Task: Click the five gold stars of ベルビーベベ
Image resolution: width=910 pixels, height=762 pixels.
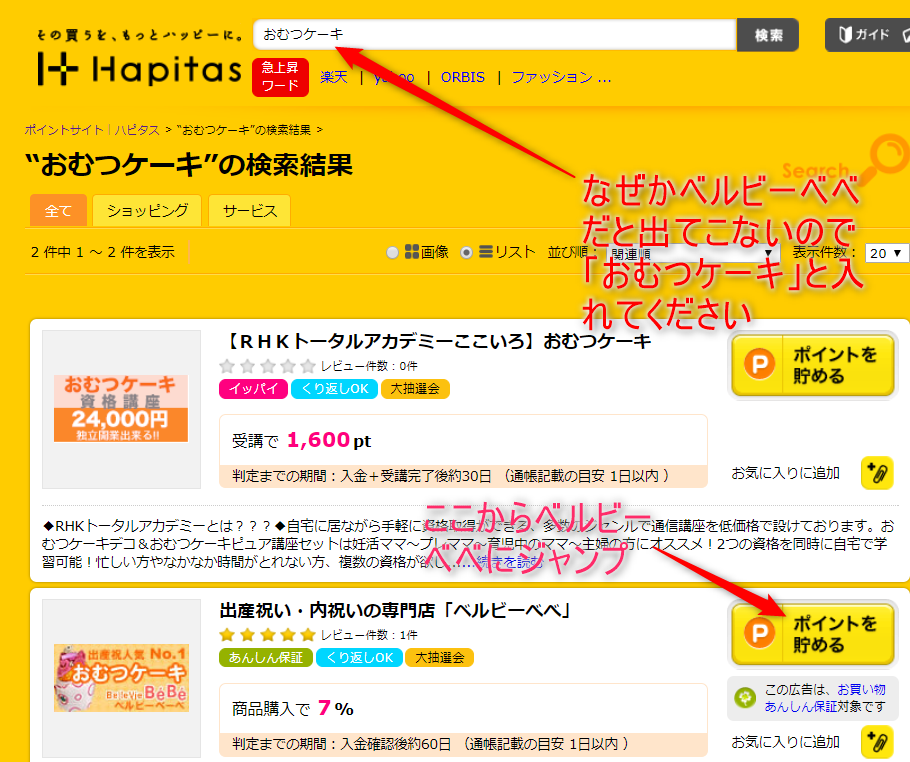Action: coord(268,635)
